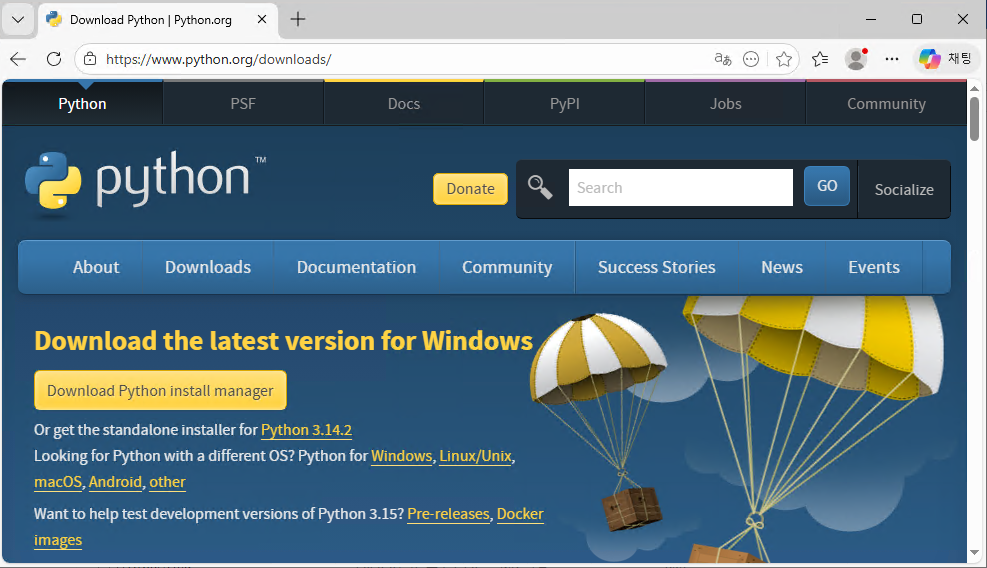
Task: Switch to the PyPI top tab
Action: click(565, 104)
